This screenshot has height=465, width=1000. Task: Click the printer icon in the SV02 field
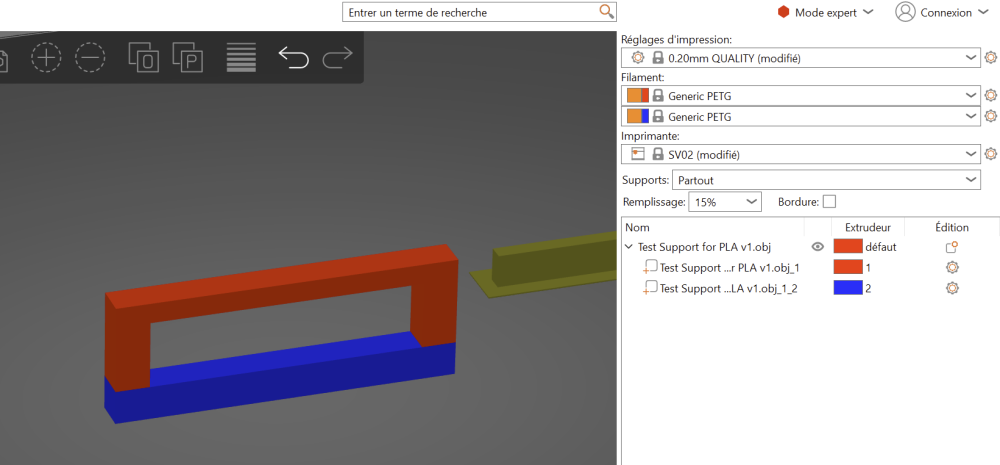[x=638, y=154]
